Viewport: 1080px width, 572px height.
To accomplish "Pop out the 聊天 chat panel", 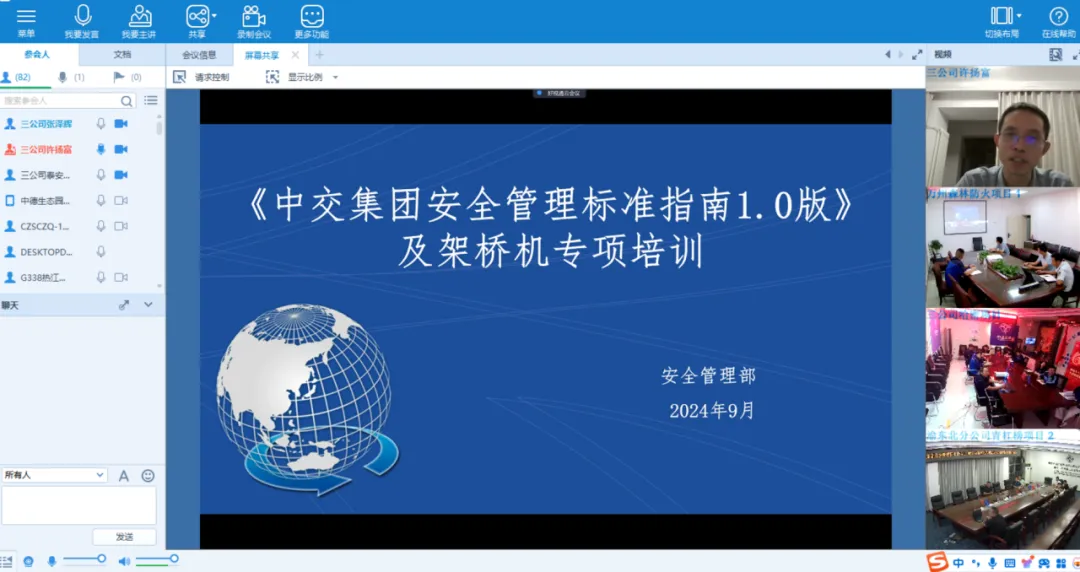I will [x=124, y=305].
